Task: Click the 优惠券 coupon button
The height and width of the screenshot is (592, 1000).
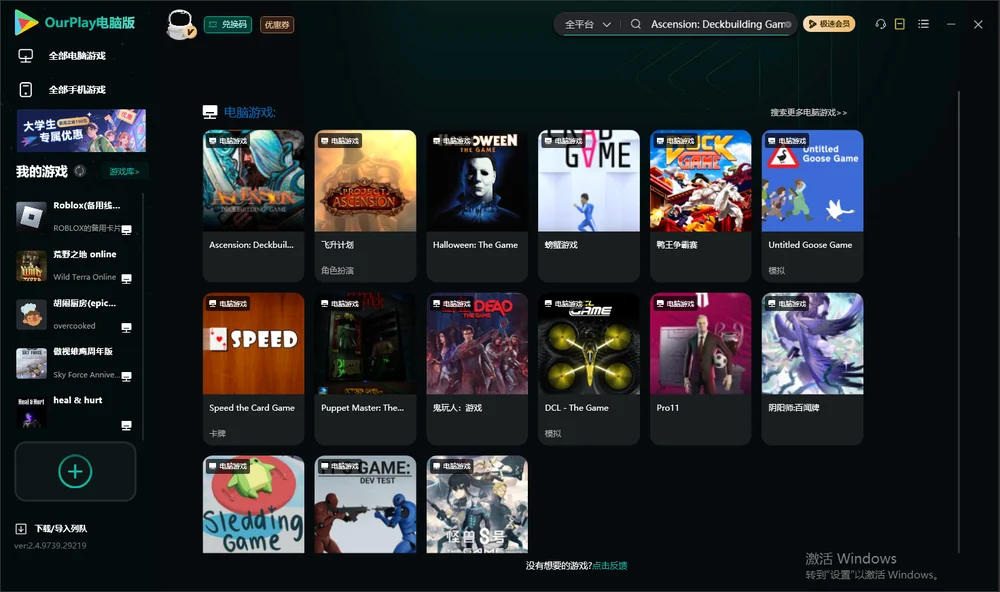Action: tap(277, 25)
